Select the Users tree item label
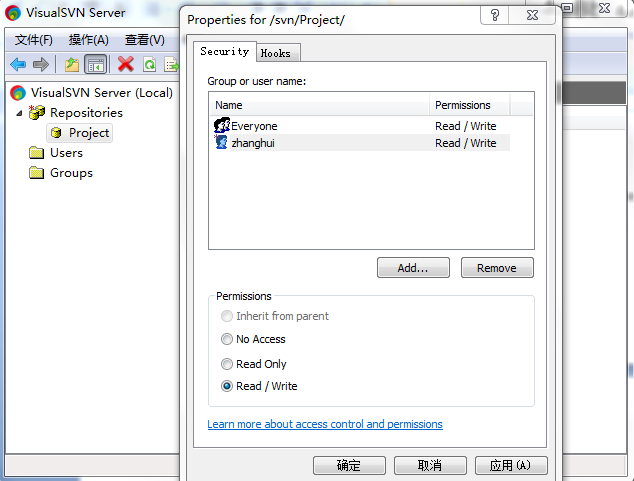Screen dimensions: 634x481 click(x=66, y=153)
